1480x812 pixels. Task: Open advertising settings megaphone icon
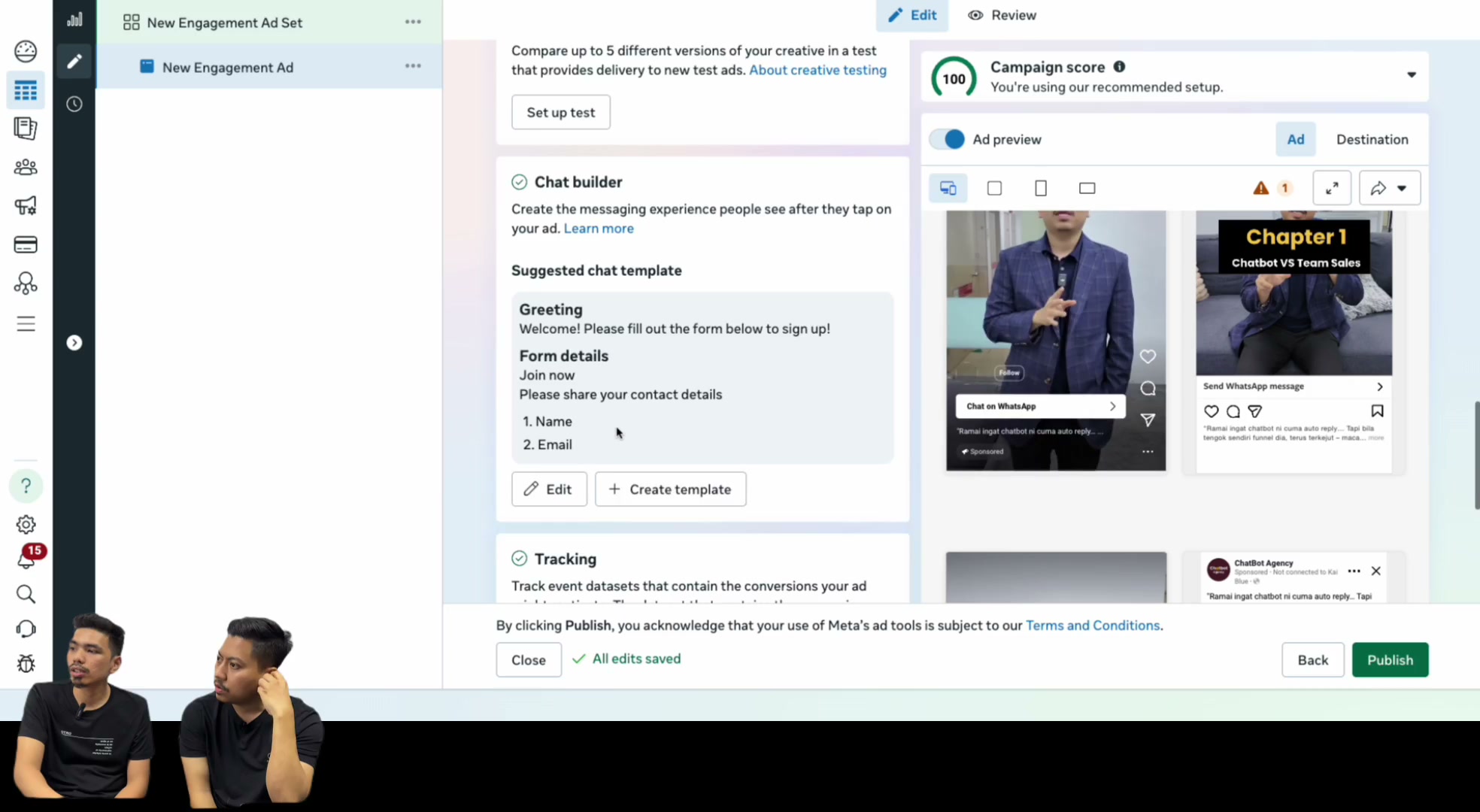point(26,205)
